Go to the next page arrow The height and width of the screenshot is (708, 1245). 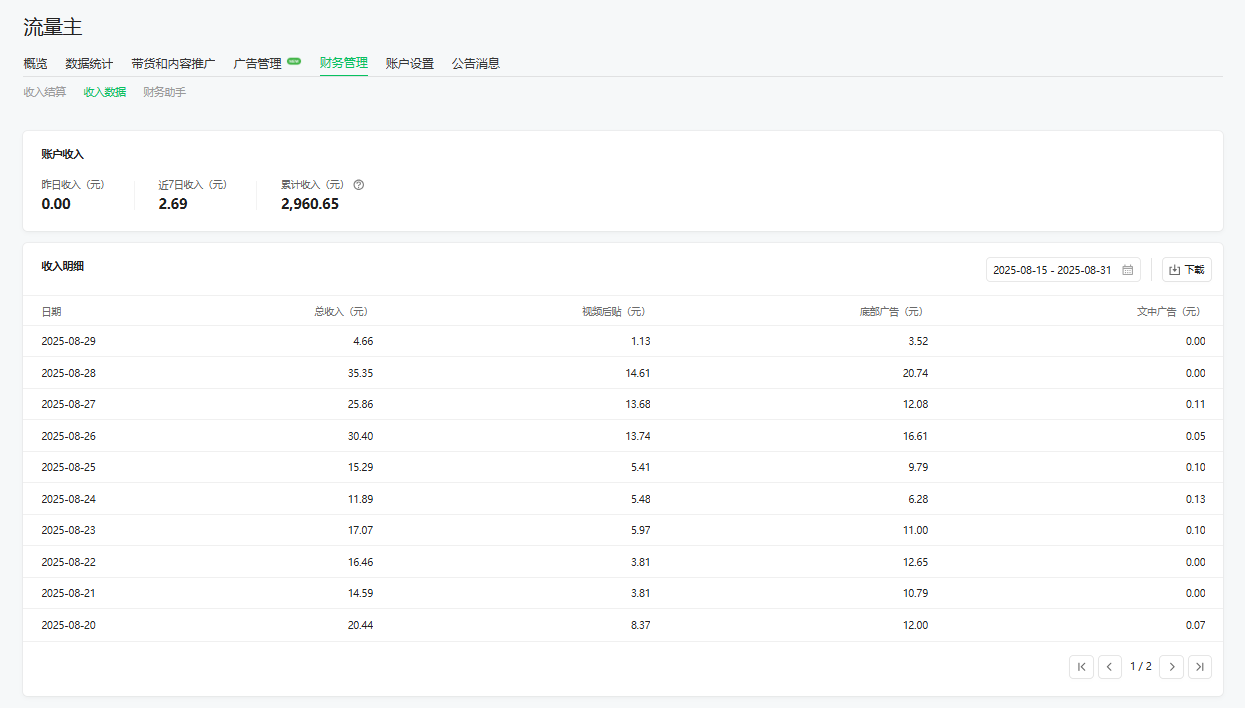pos(1171,667)
